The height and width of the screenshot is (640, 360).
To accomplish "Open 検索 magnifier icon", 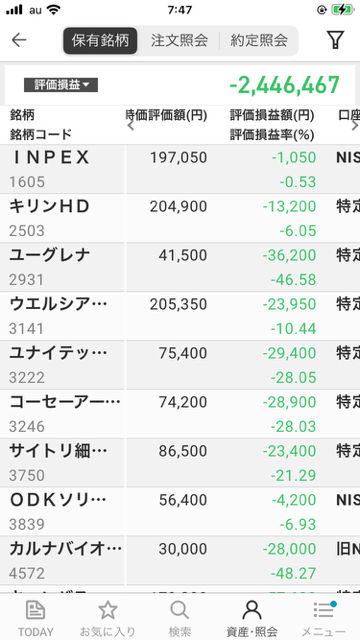I will [x=180, y=611].
